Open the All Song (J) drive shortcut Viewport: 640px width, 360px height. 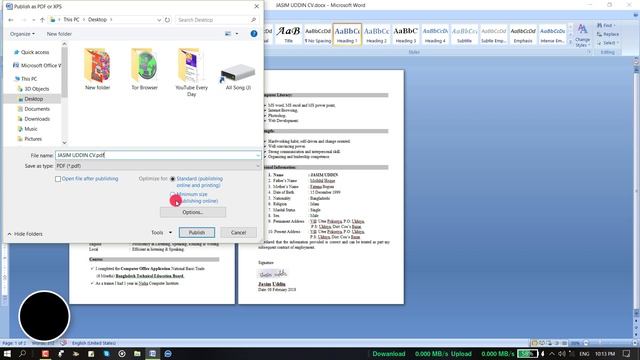coord(238,77)
